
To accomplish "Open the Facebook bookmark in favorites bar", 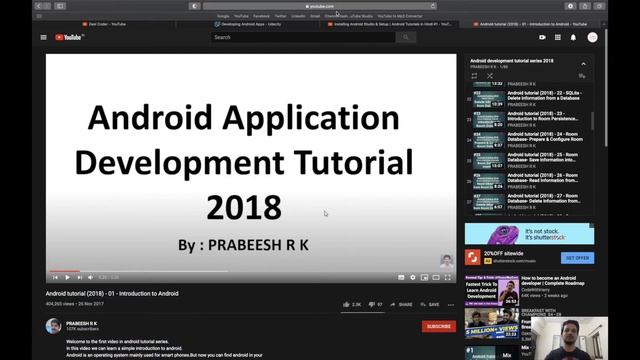I will click(261, 16).
